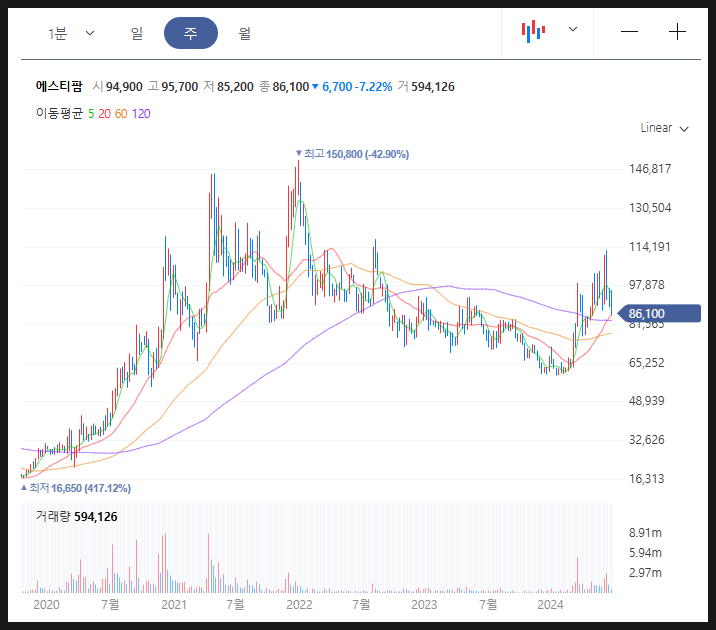Click the 146,817 price axis label

(650, 169)
